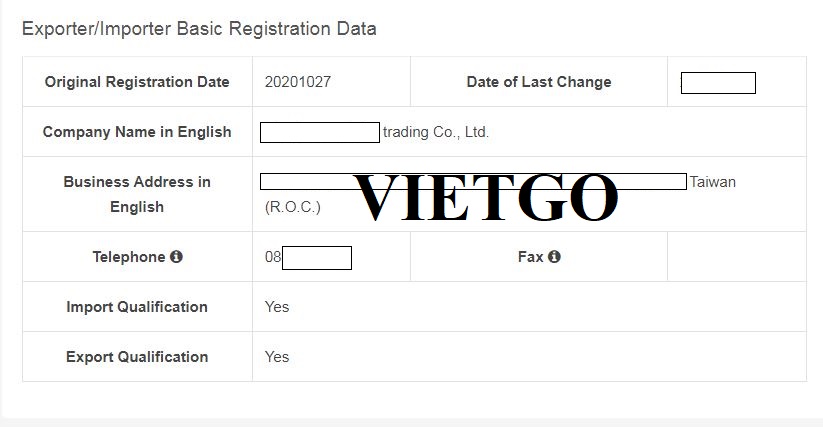Screen dimensions: 823x427
Task: Click the (R.O.C.) address text
Action: 292,207
